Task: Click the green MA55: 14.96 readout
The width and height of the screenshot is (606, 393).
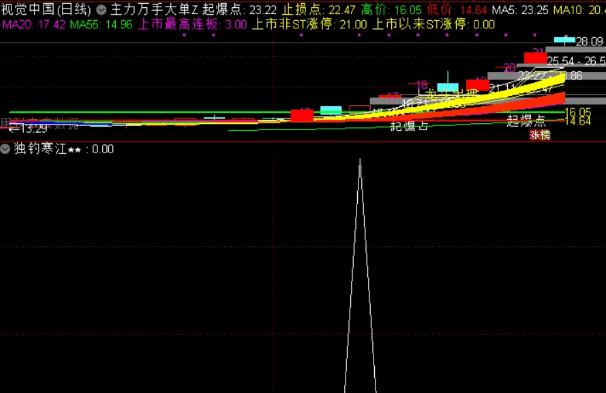Action: coord(101,25)
